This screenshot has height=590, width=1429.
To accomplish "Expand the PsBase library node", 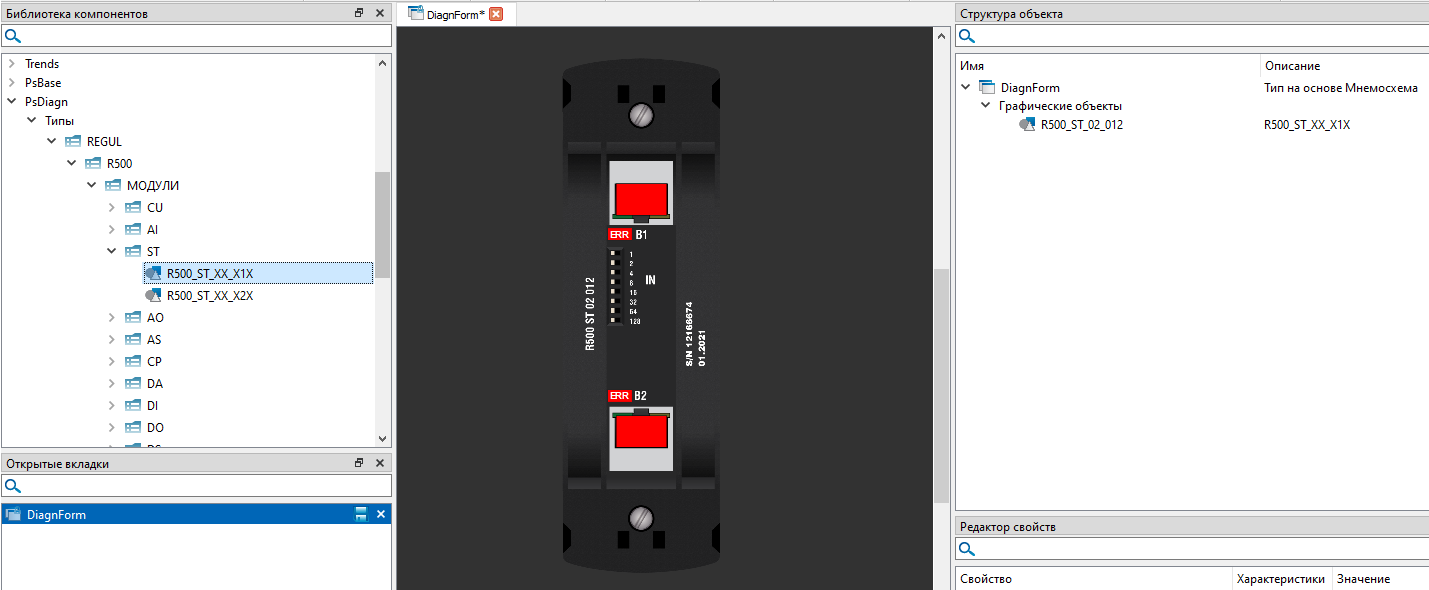I will coord(12,83).
